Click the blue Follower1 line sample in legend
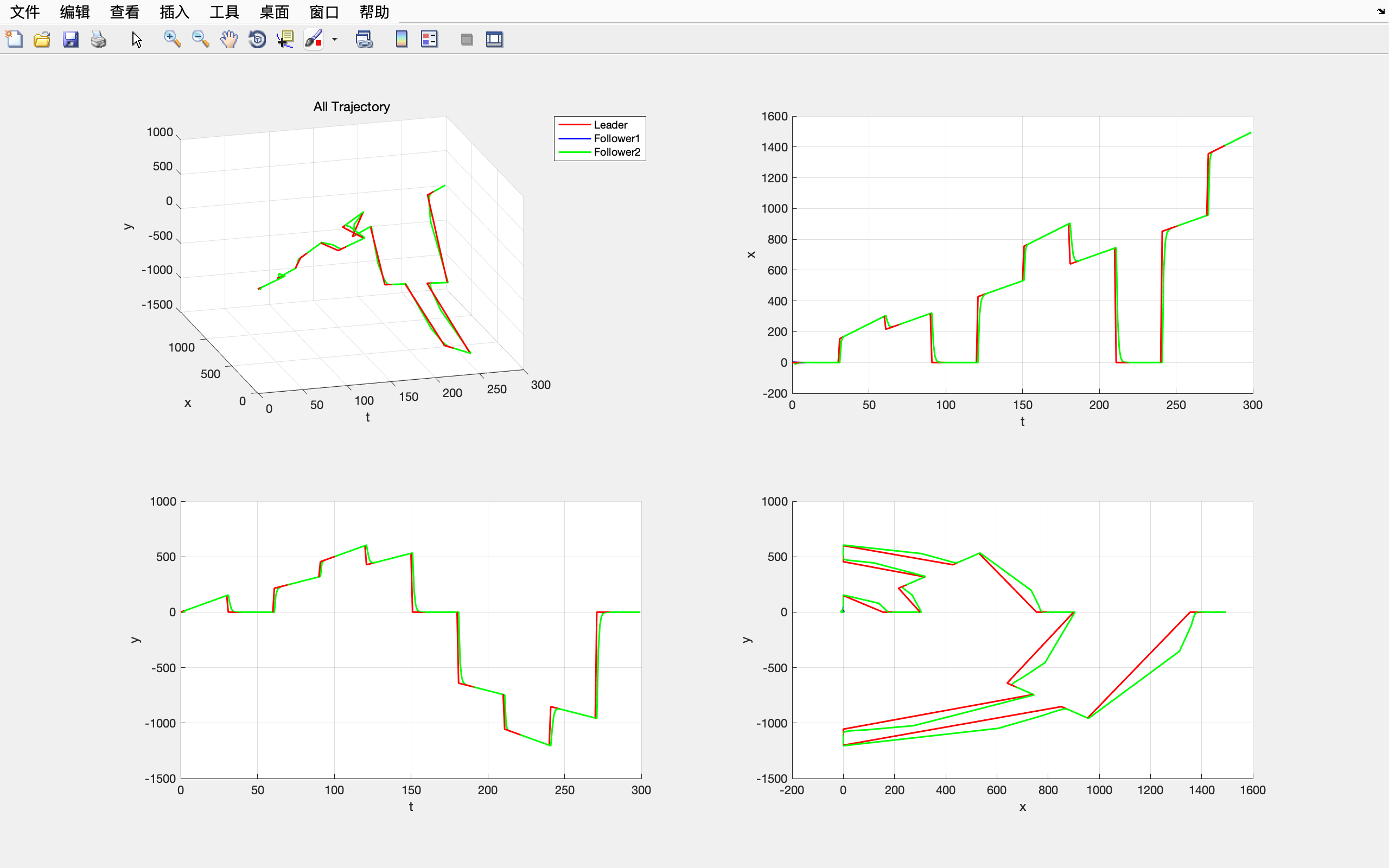Screen dimensions: 1389x868 pos(575,138)
